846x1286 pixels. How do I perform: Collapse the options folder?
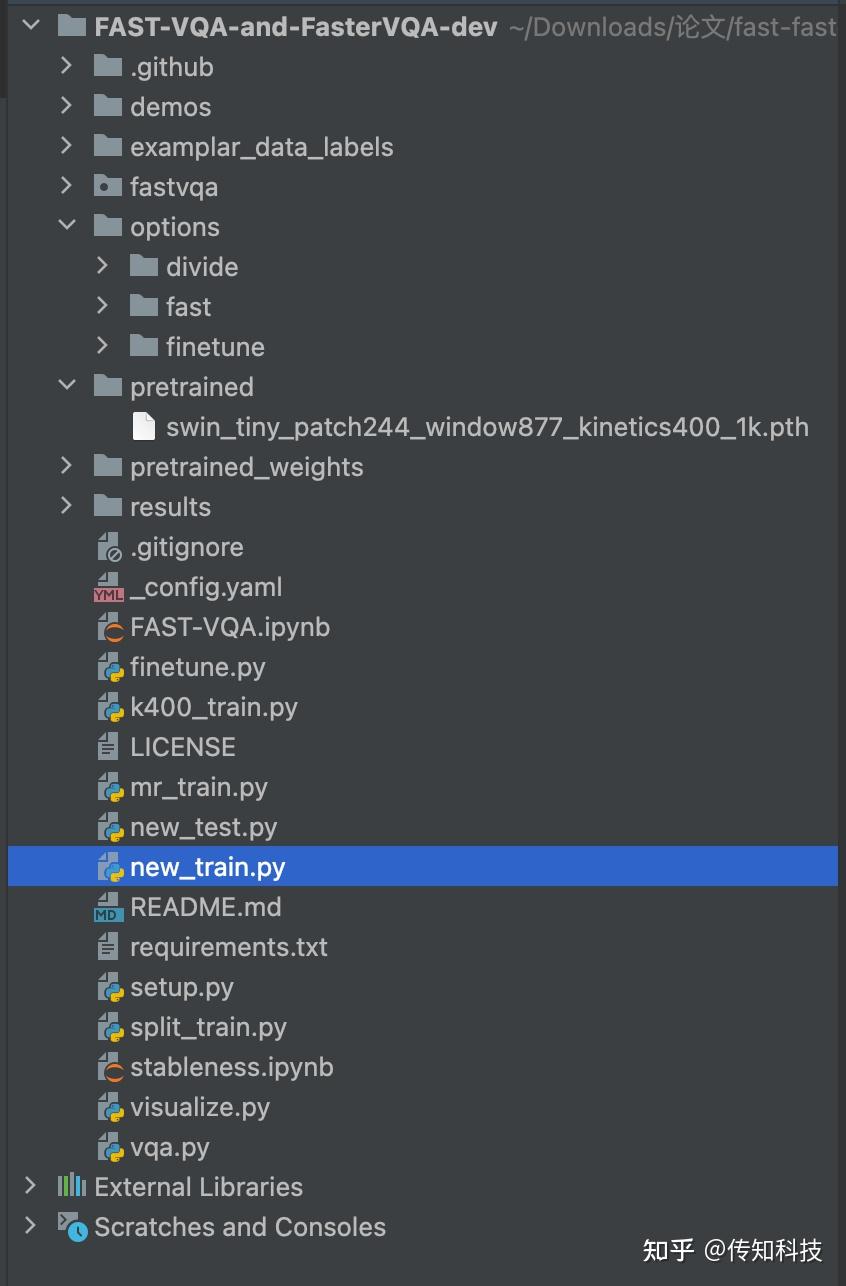click(x=67, y=227)
